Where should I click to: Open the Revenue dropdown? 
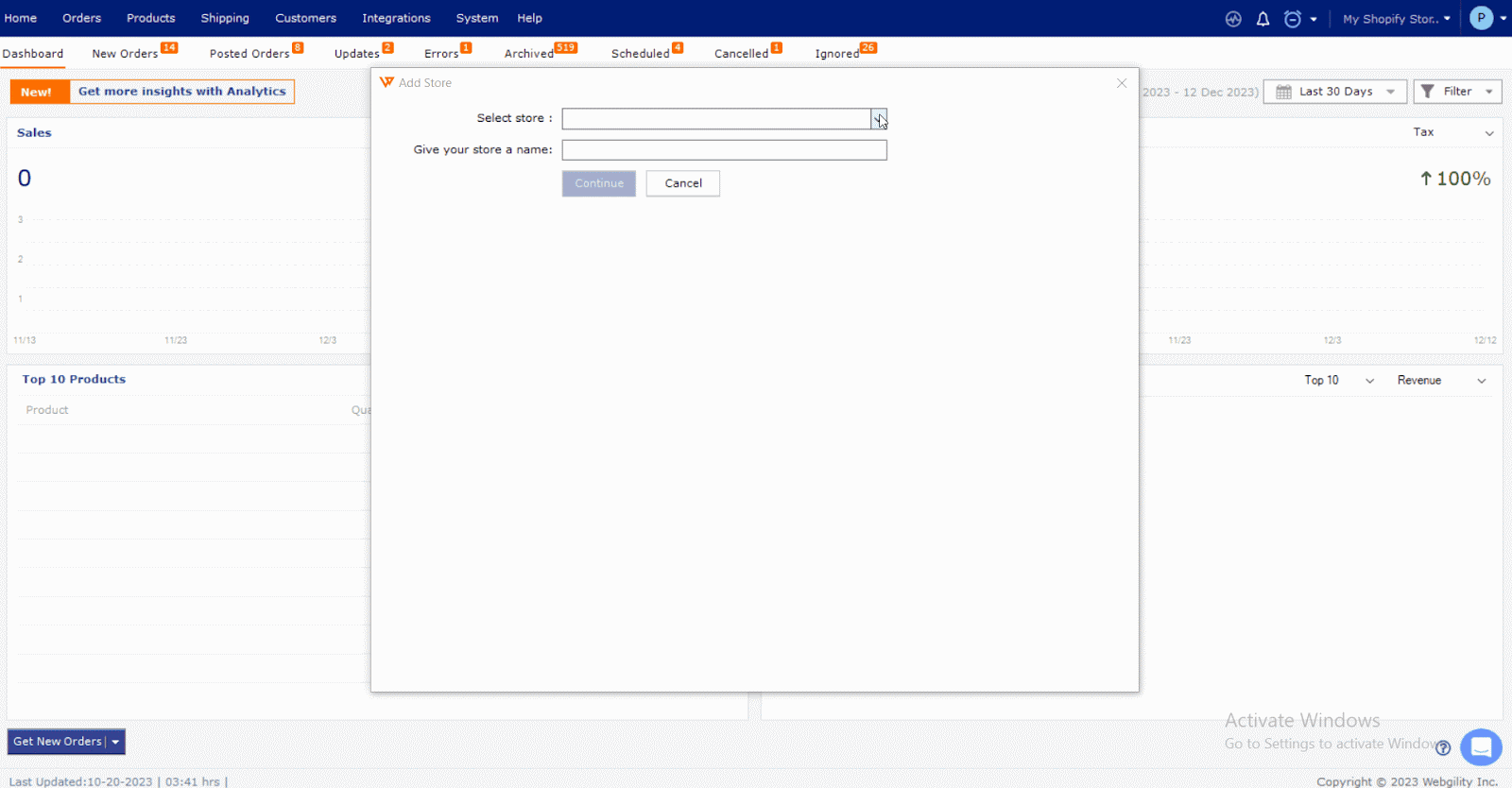(x=1441, y=380)
